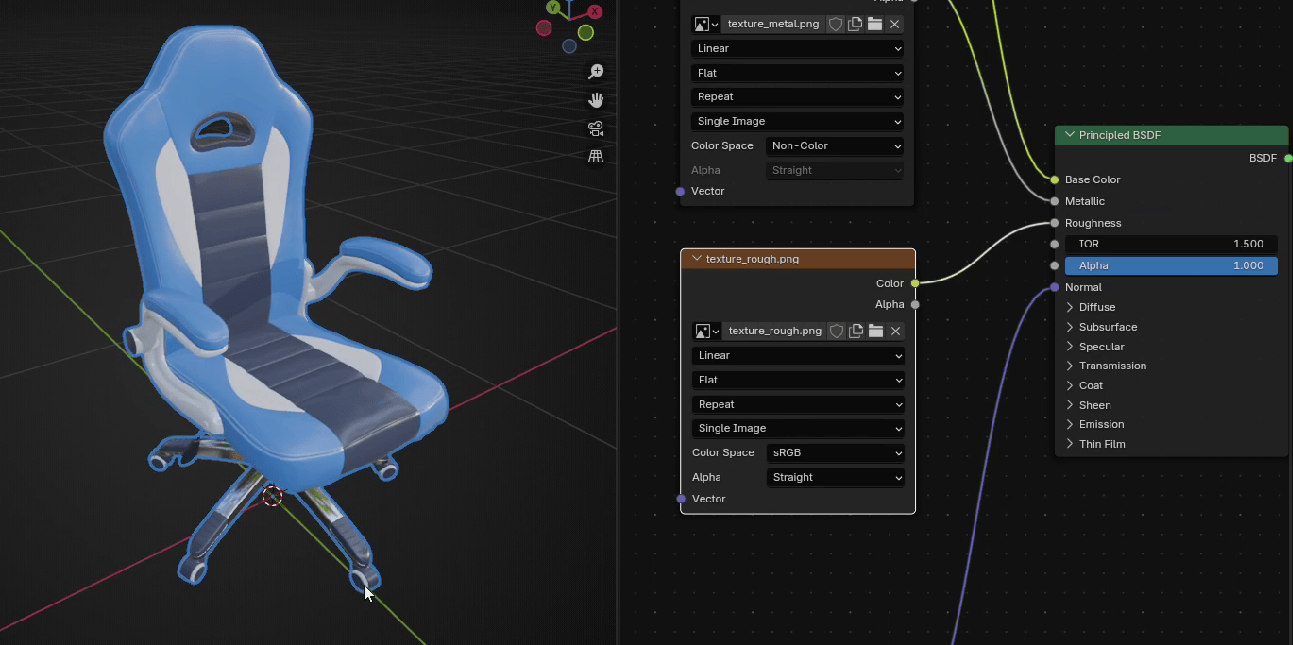Viewport: 1293px width, 645px height.
Task: Toggle camera view with the camera icon
Action: [x=596, y=128]
